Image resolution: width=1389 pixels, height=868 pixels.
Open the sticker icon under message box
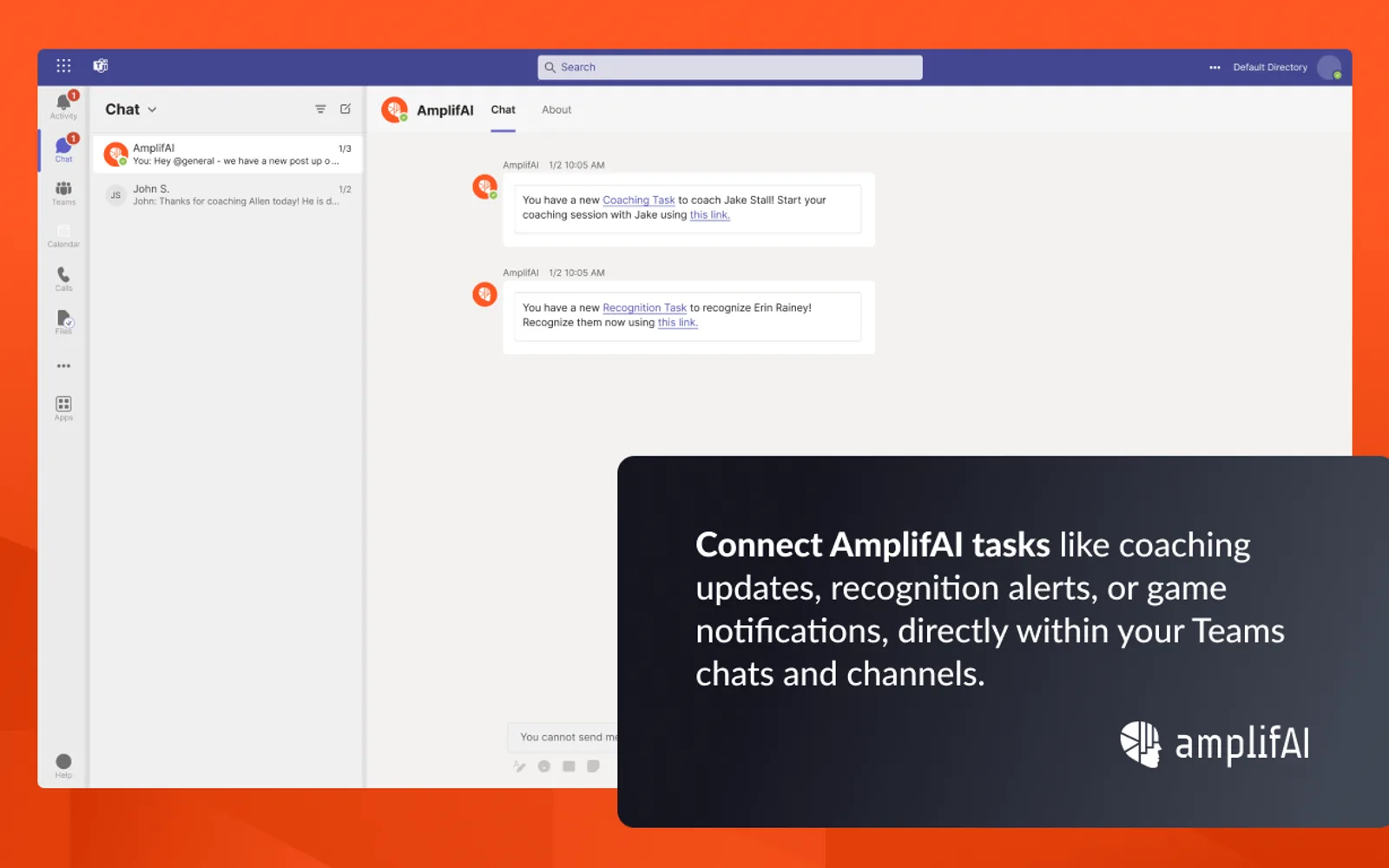pos(593,766)
